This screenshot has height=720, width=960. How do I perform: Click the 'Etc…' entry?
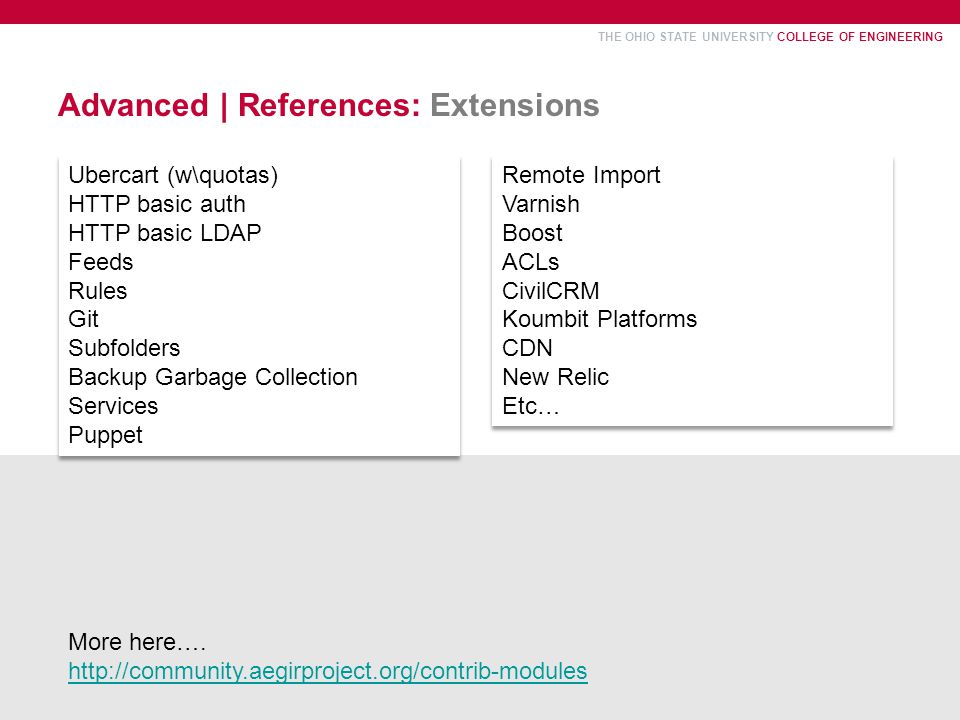(x=531, y=406)
